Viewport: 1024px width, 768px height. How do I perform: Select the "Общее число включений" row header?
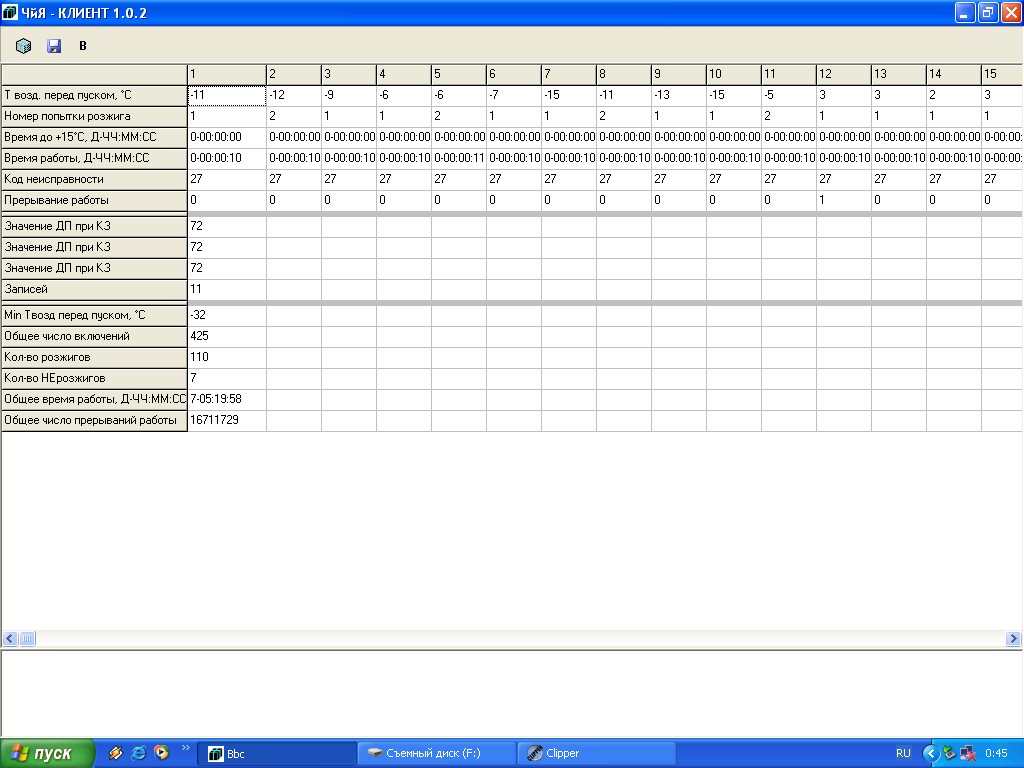(x=94, y=336)
